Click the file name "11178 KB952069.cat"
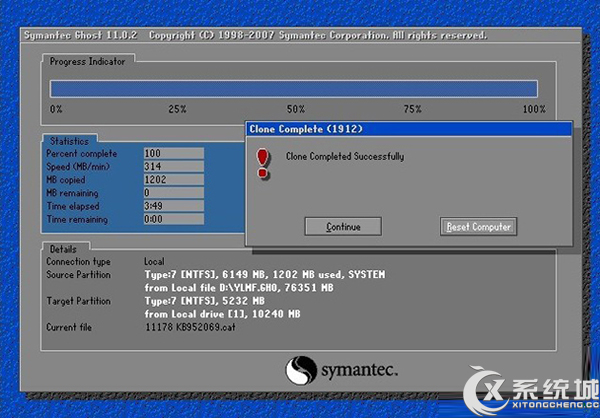600x418 pixels. click(190, 327)
